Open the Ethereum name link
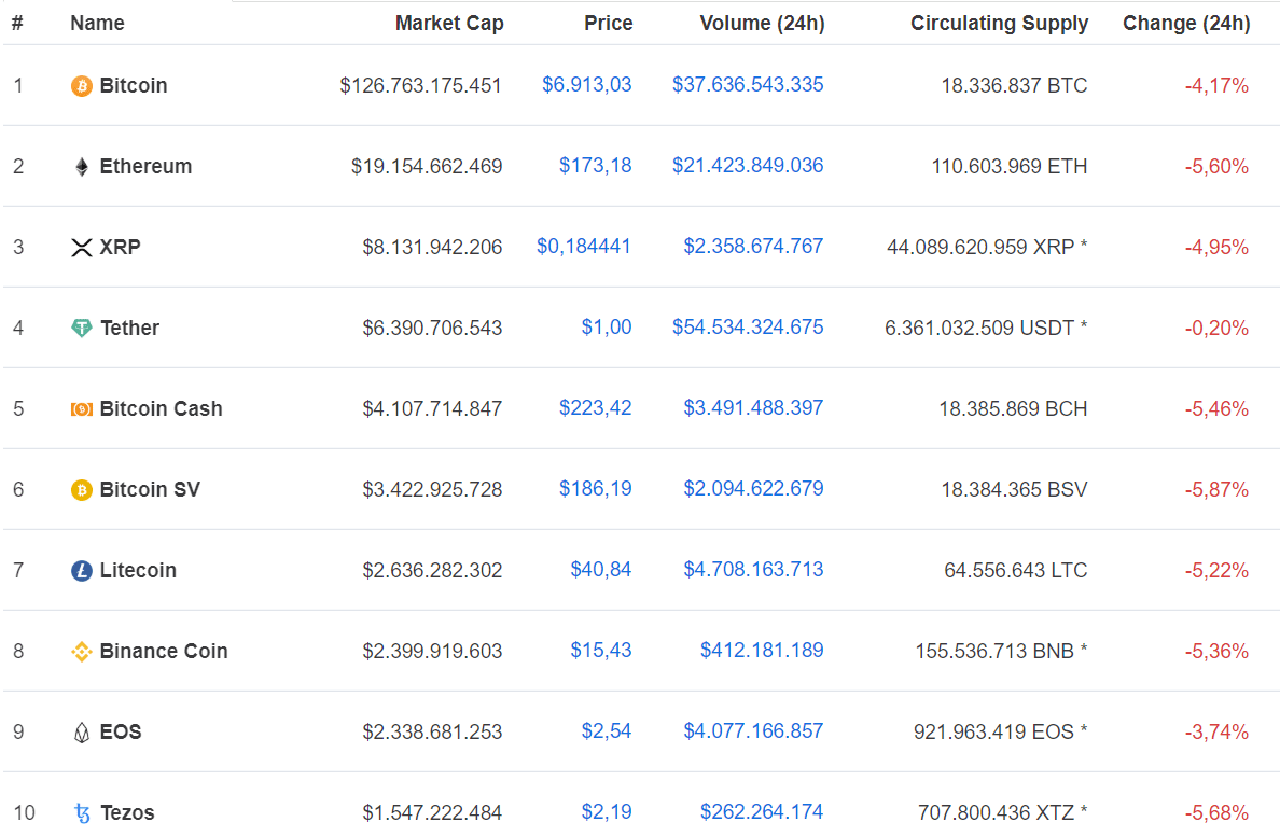 point(146,166)
